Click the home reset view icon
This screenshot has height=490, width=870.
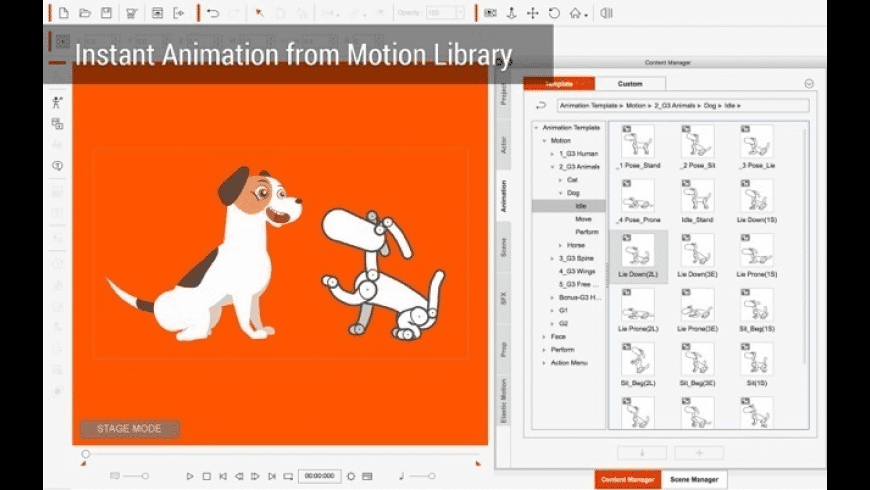pos(575,13)
